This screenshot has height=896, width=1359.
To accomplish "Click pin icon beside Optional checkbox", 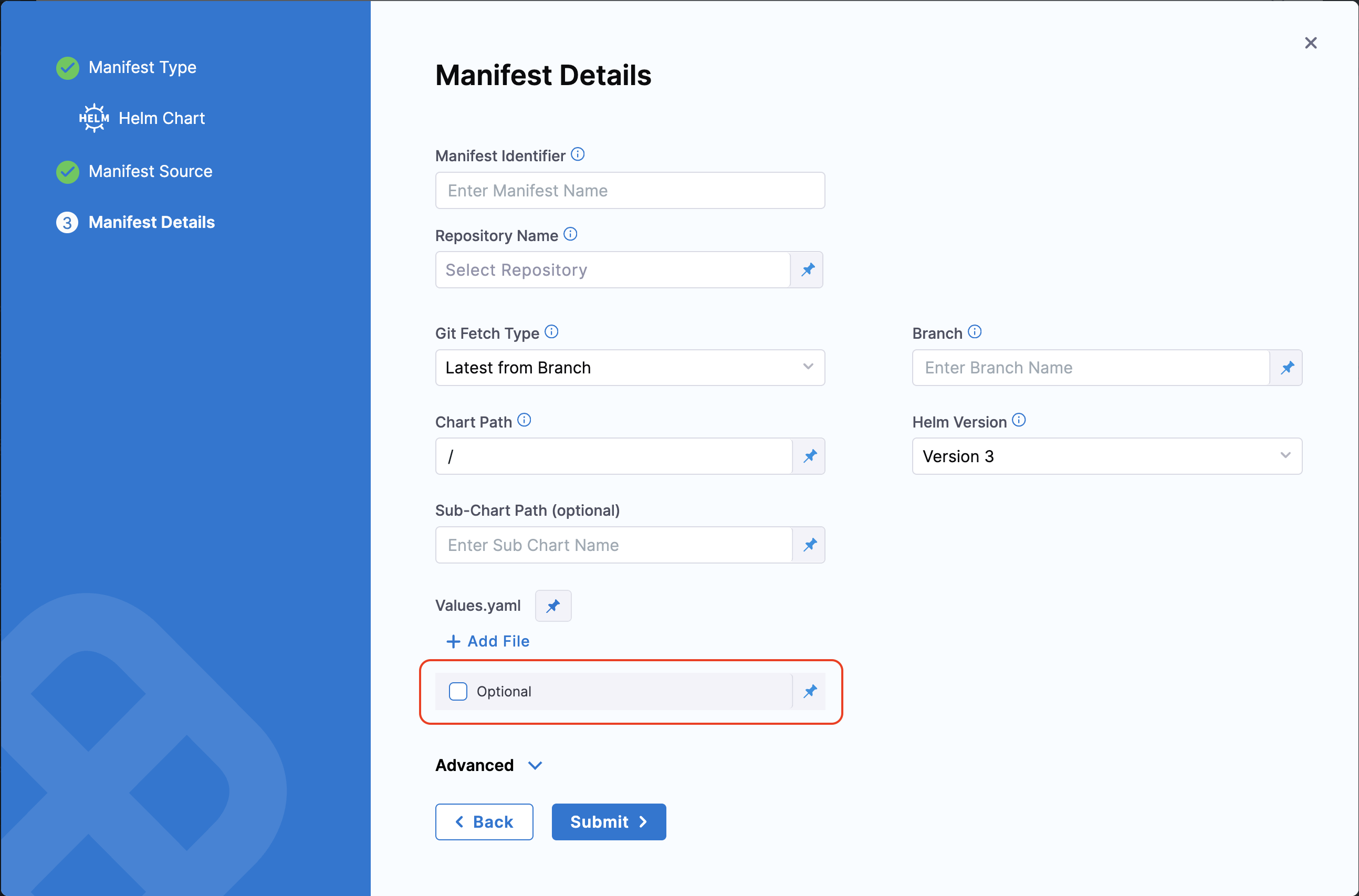I will point(809,691).
